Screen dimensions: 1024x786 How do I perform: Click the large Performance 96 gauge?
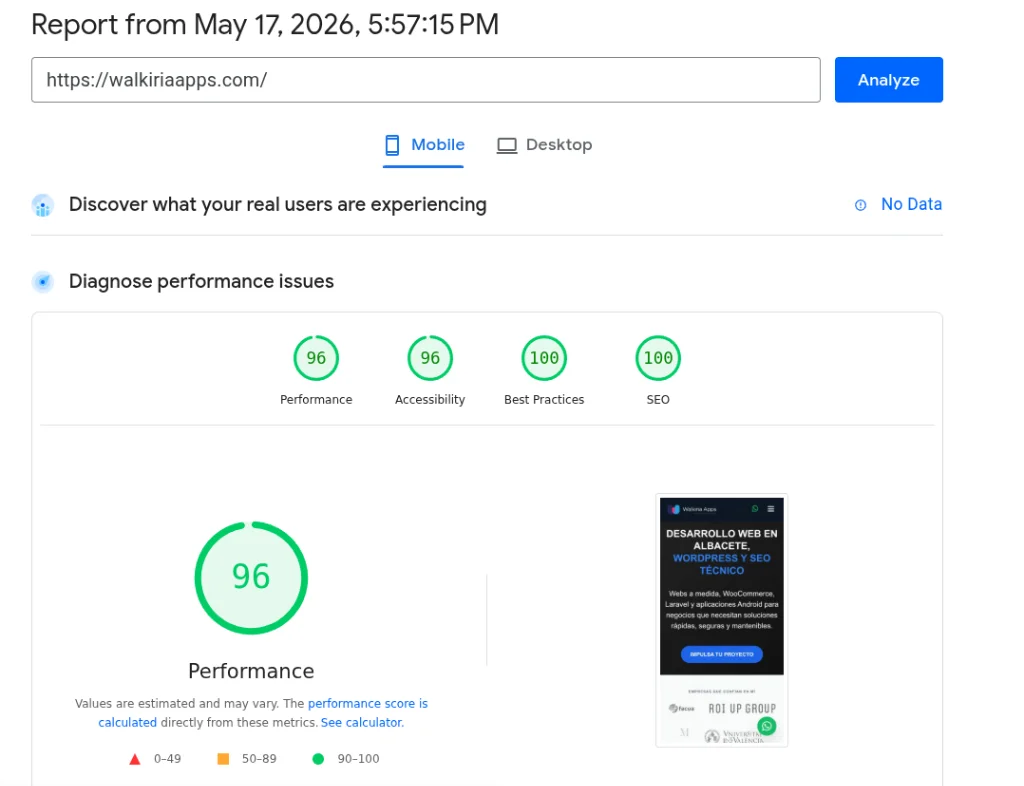251,577
